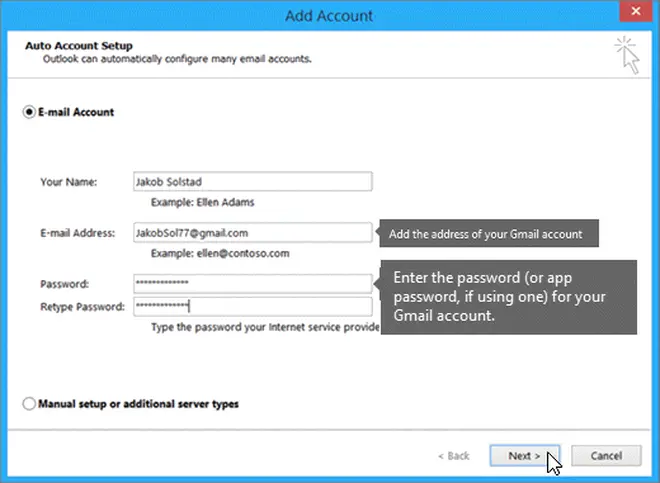Choose Manual setup or additional server types
The height and width of the screenshot is (483, 660).
pos(28,404)
